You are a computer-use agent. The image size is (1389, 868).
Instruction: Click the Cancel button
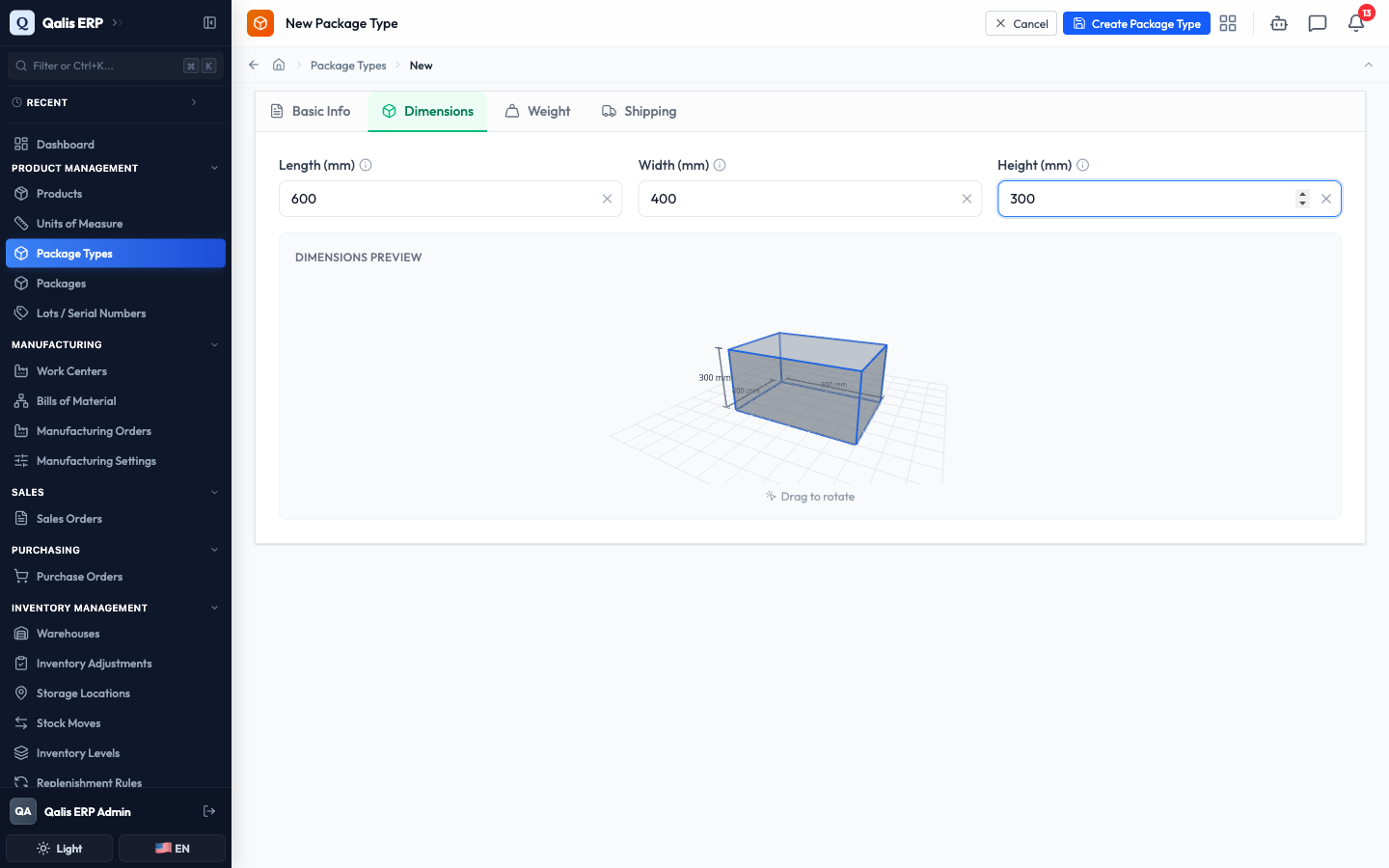(1021, 23)
